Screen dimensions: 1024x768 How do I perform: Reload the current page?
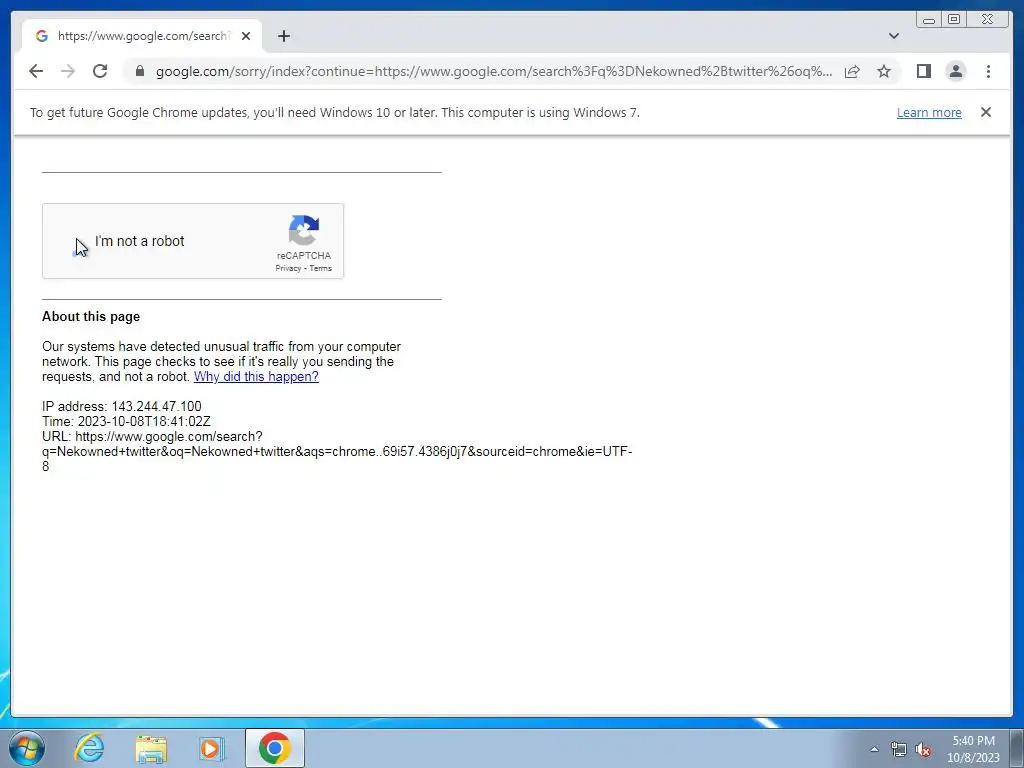click(x=100, y=71)
